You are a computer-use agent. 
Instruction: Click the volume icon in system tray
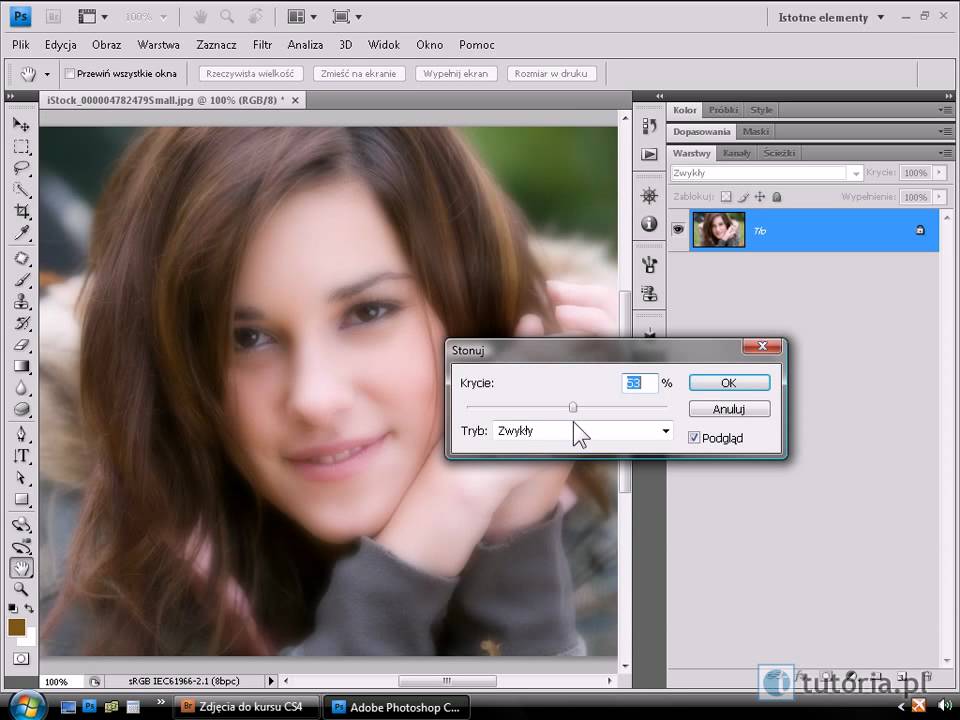tap(945, 707)
